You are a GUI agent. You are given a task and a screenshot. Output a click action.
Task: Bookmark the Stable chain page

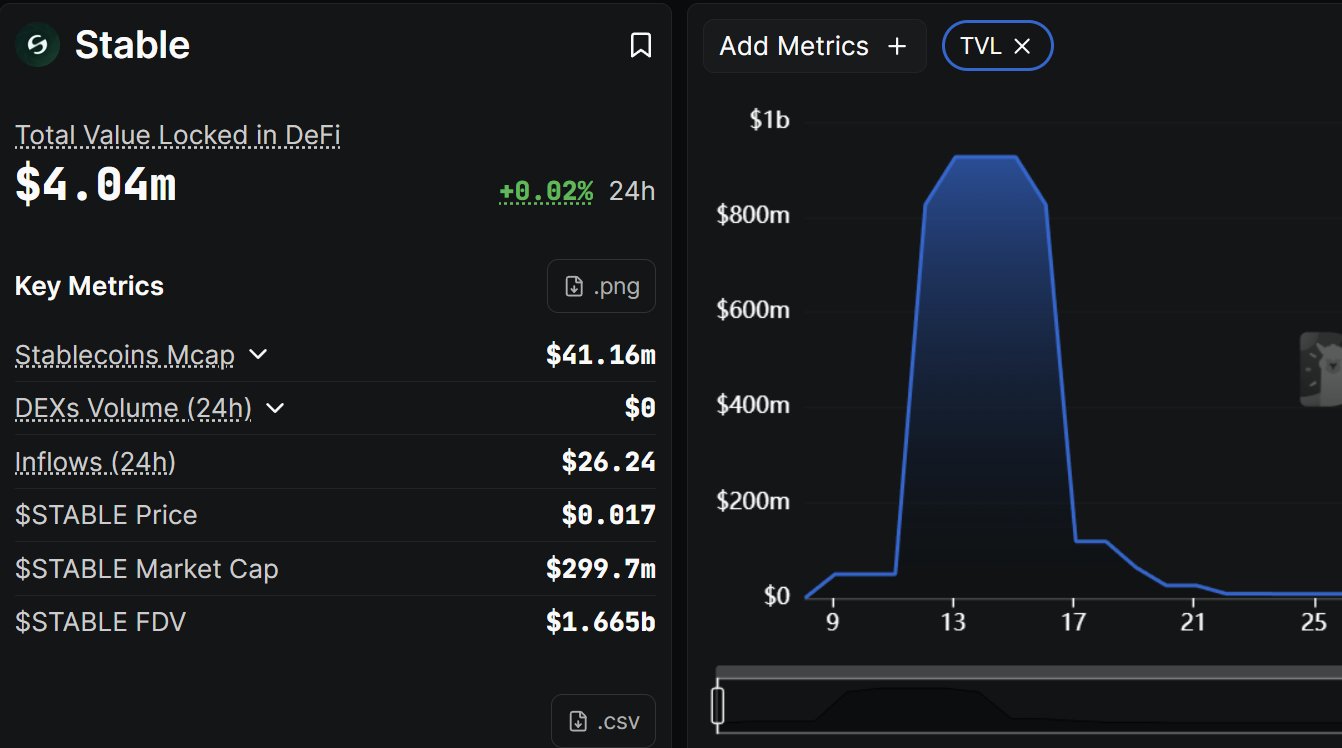641,45
